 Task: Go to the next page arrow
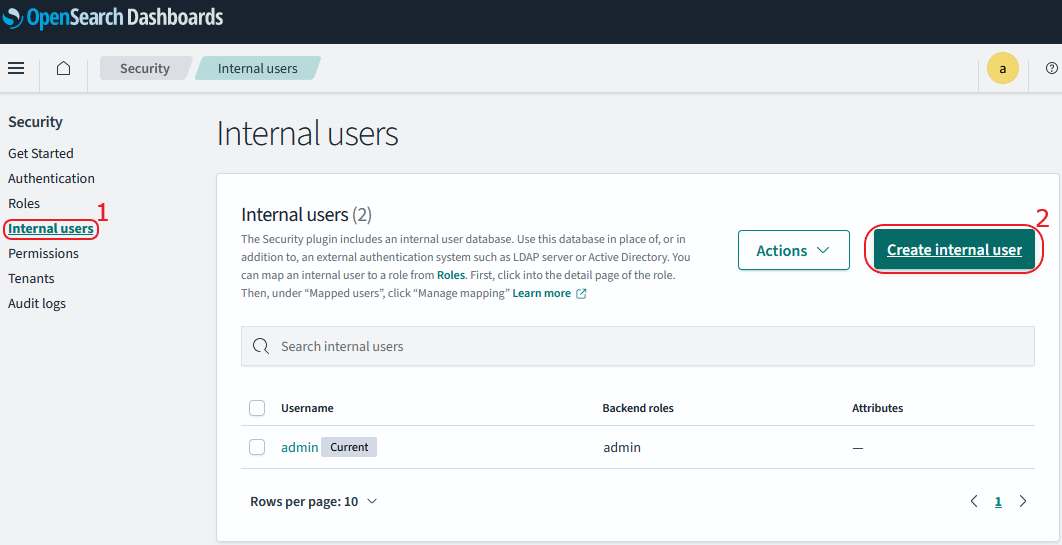coord(1023,502)
